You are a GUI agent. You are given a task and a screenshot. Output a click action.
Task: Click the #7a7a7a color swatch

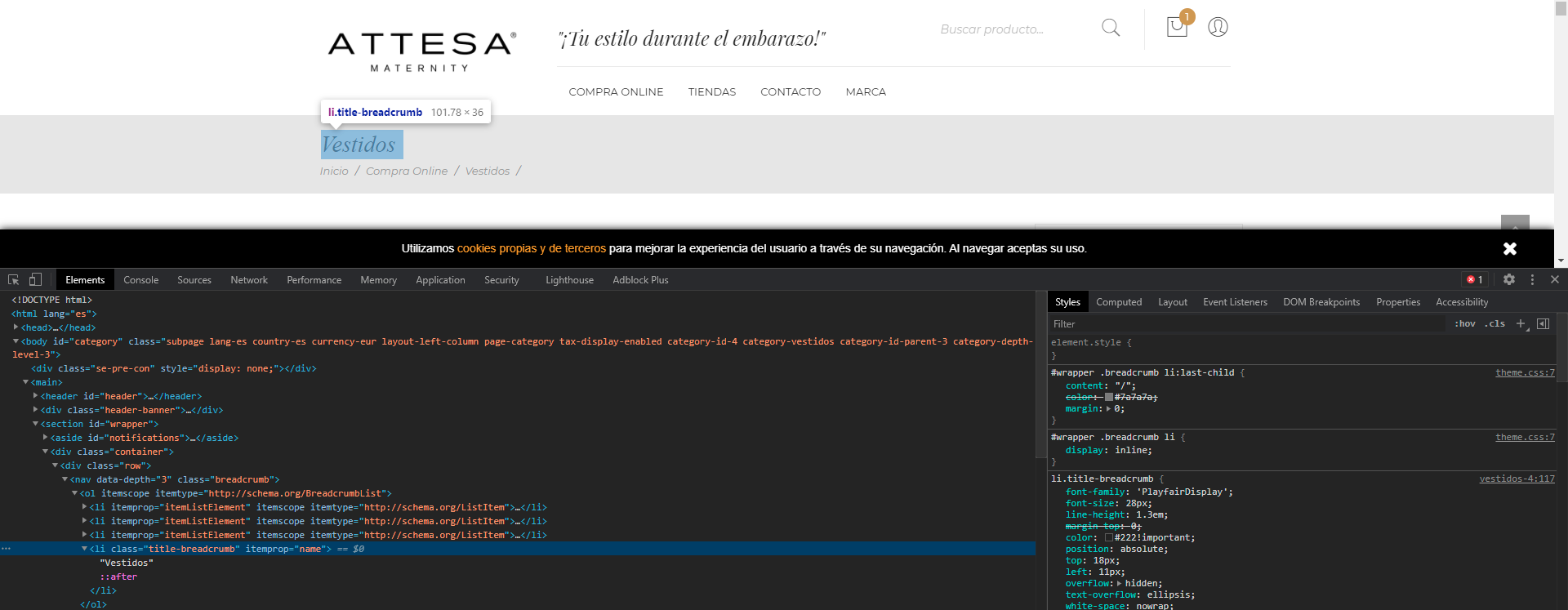point(1108,397)
